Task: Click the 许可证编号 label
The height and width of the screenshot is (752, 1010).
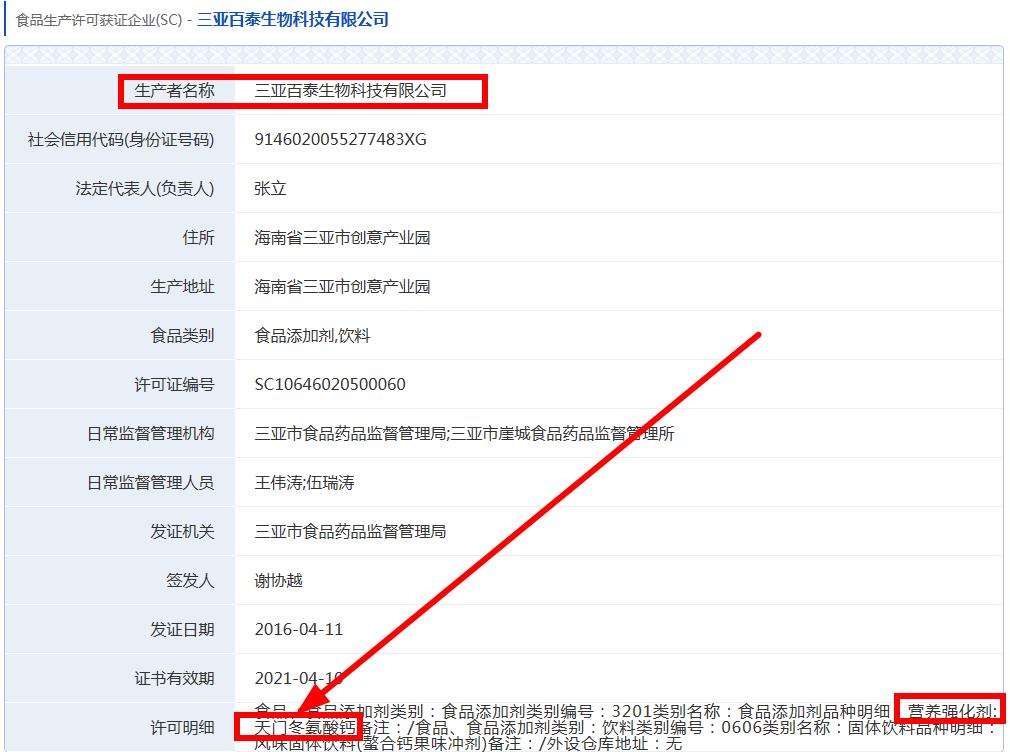Action: (174, 385)
